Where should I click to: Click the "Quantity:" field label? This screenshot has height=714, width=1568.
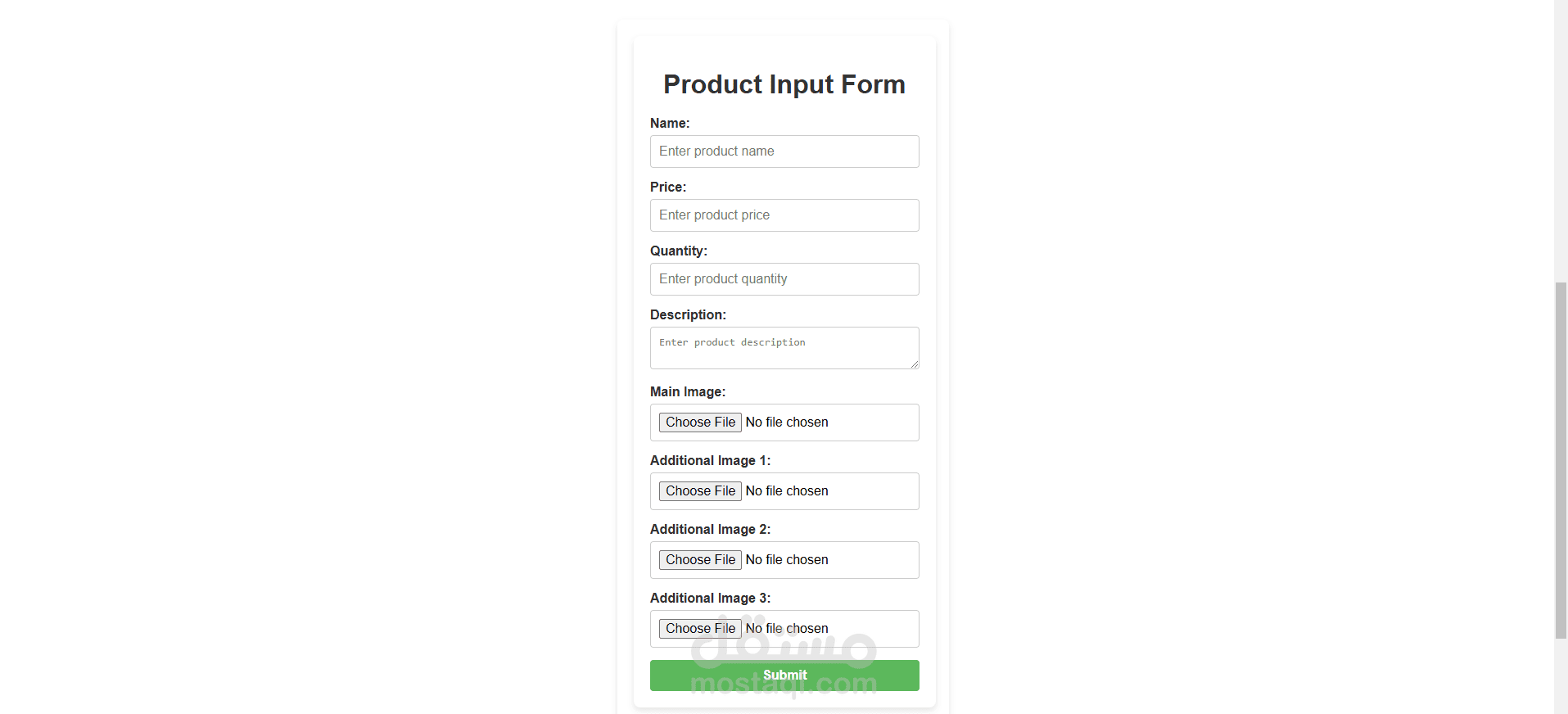[x=679, y=251]
